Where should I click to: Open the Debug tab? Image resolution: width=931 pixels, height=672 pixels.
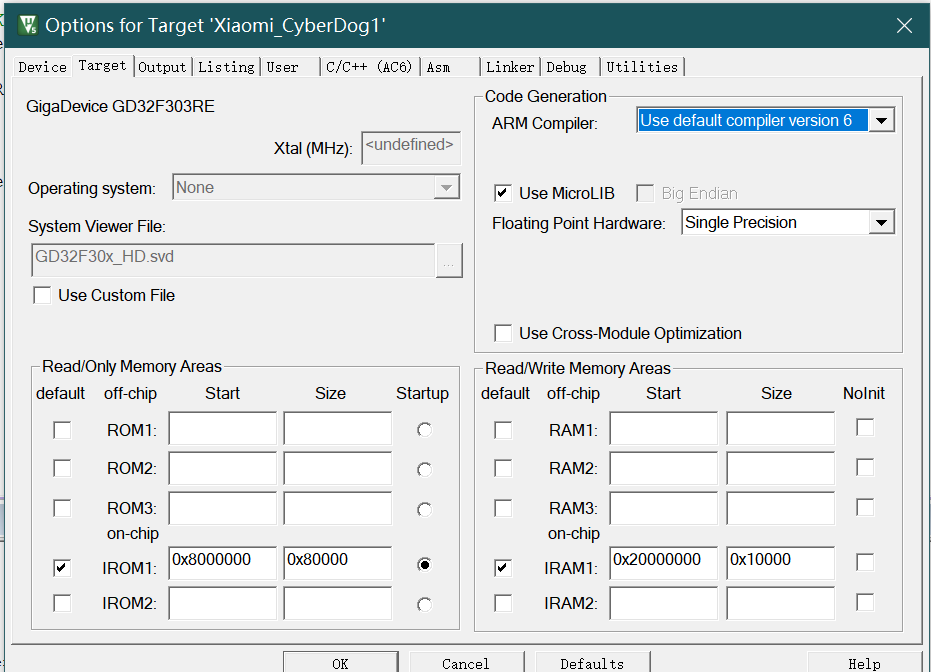[x=569, y=67]
